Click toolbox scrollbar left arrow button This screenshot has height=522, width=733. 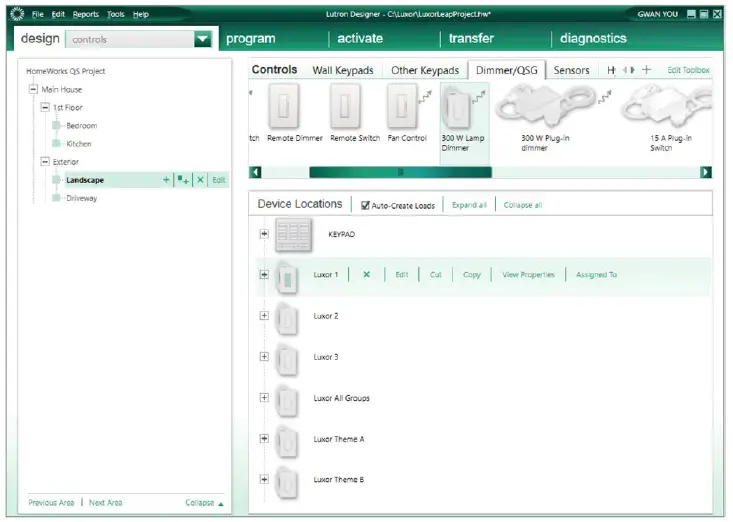[255, 172]
